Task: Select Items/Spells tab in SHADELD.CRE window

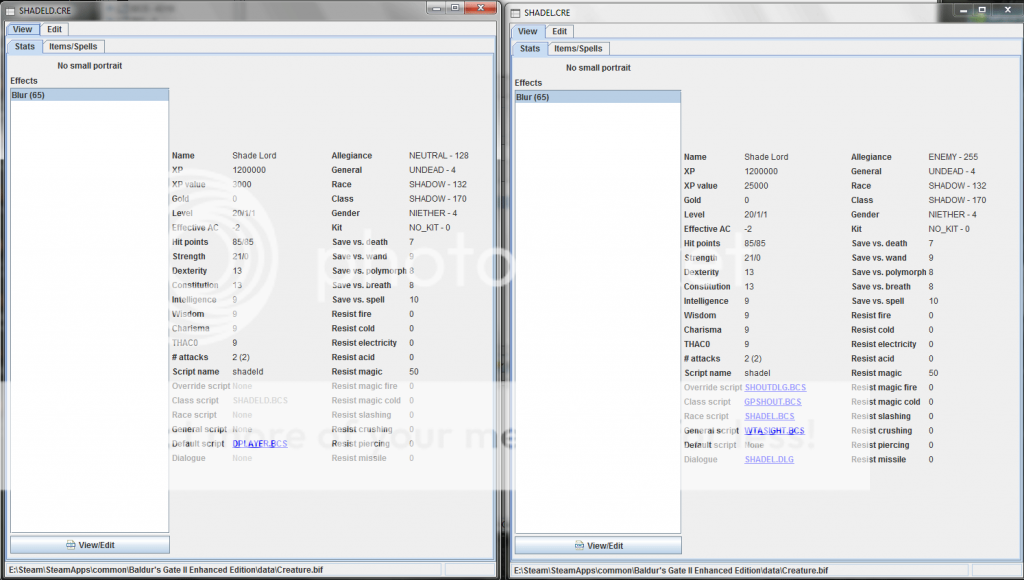Action: point(74,46)
